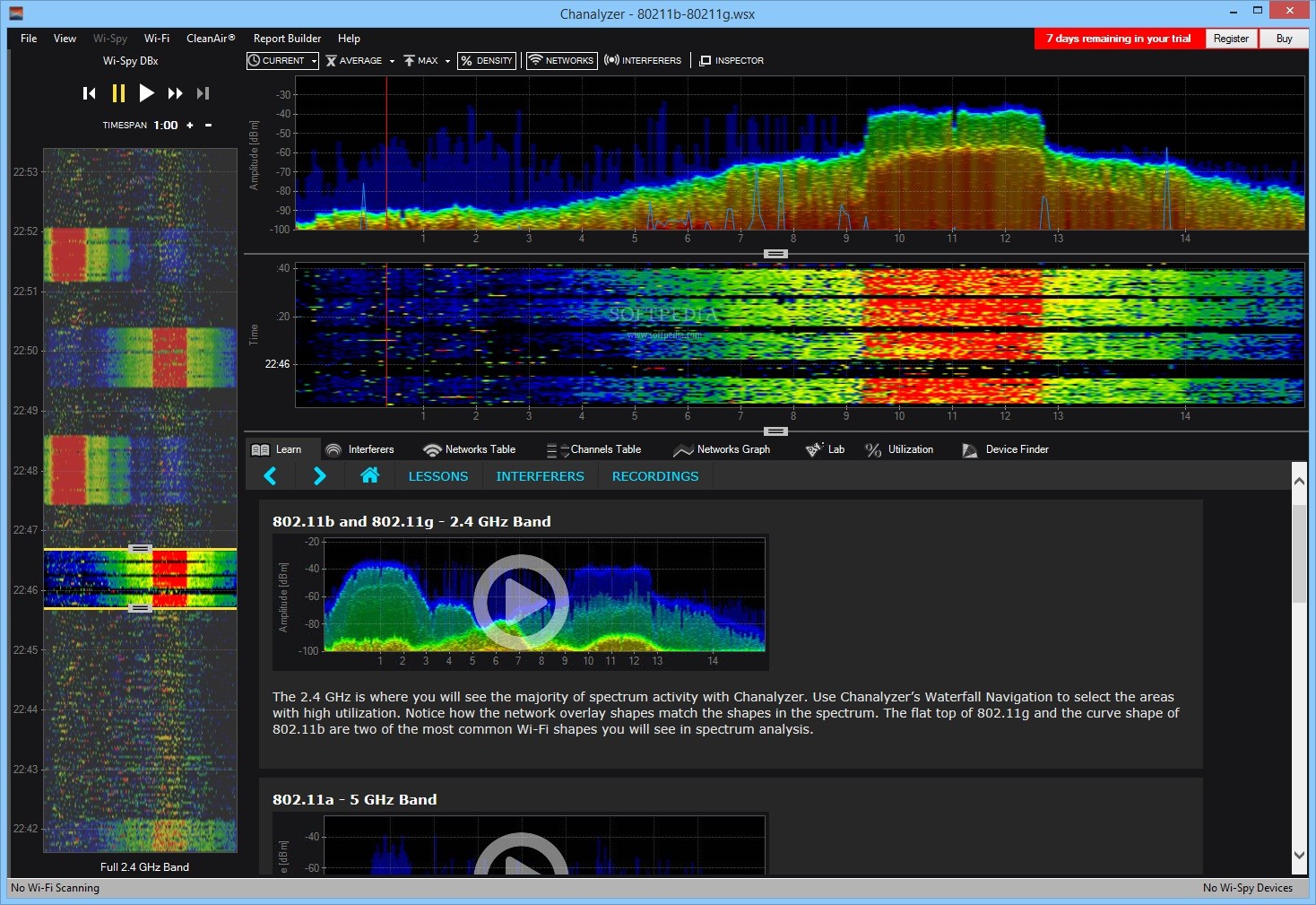Open the Utilization tab

[x=899, y=449]
